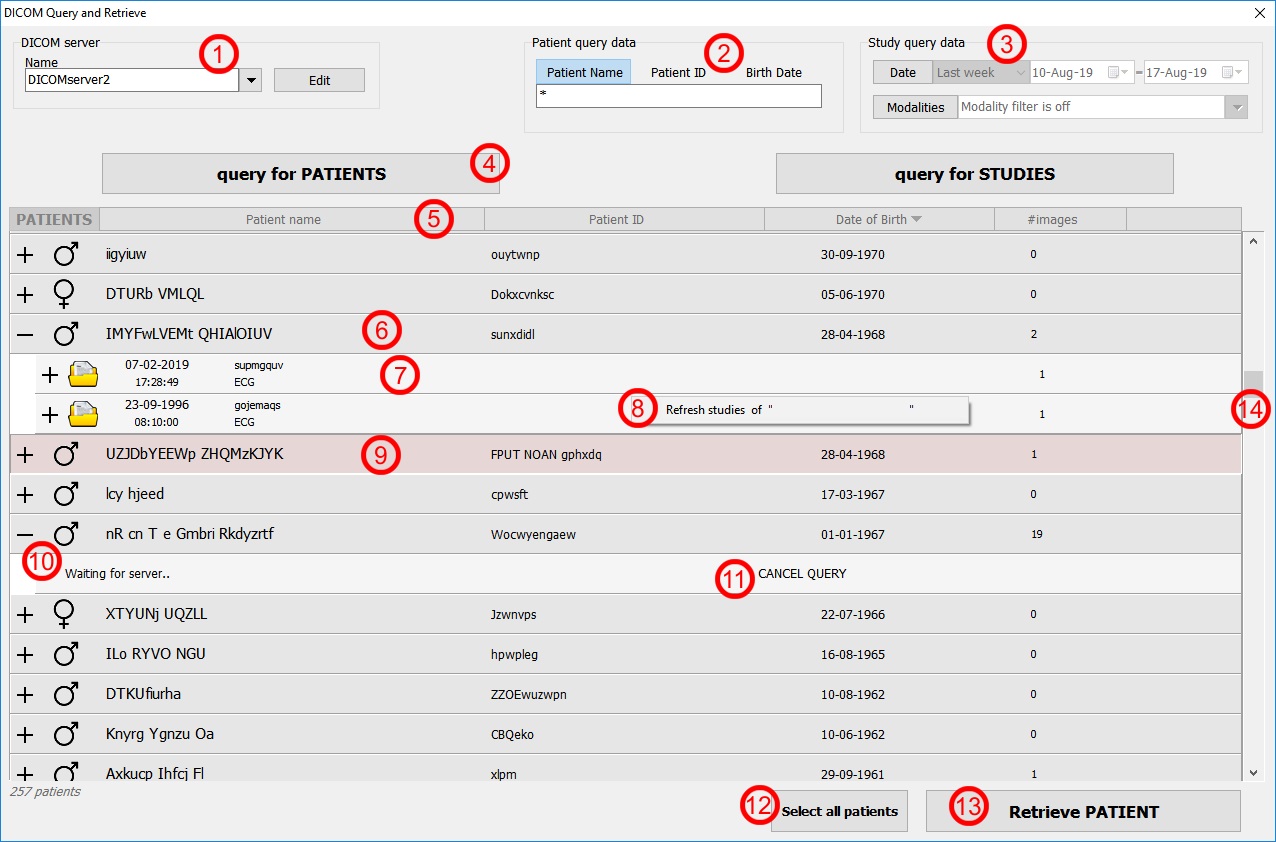
Task: Toggle the Modalities filter button
Action: pyautogui.click(x=915, y=107)
